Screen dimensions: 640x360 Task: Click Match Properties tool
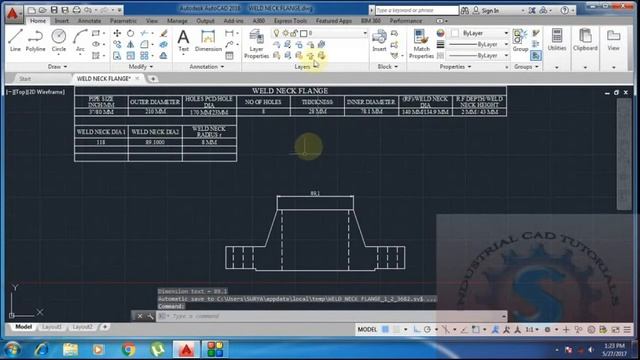click(x=421, y=44)
